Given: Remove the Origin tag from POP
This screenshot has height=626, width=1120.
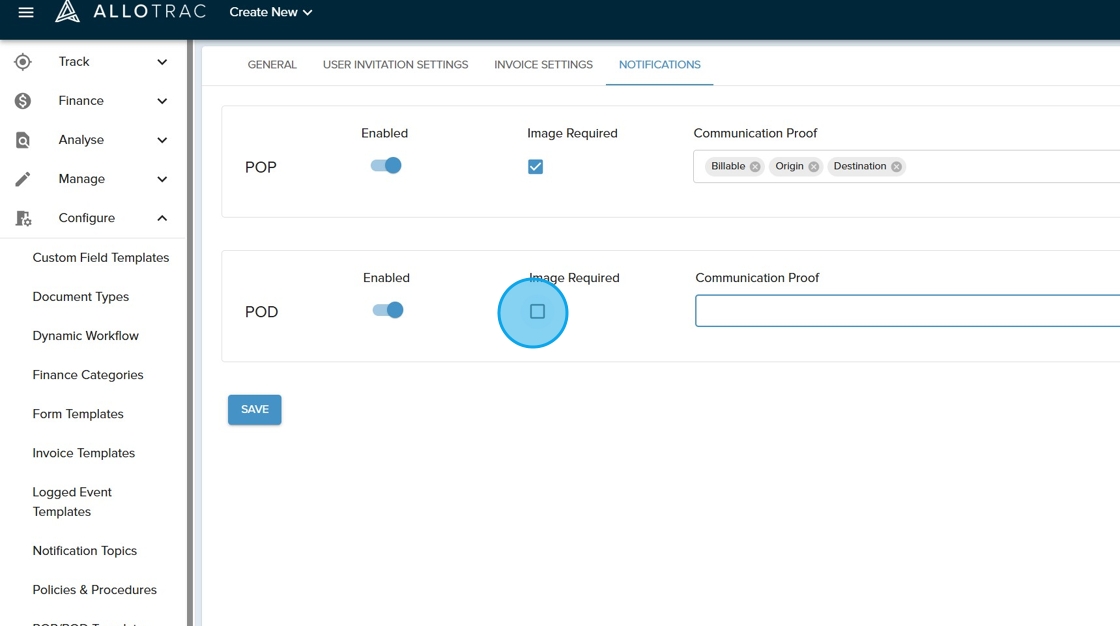Looking at the screenshot, I should click(814, 167).
